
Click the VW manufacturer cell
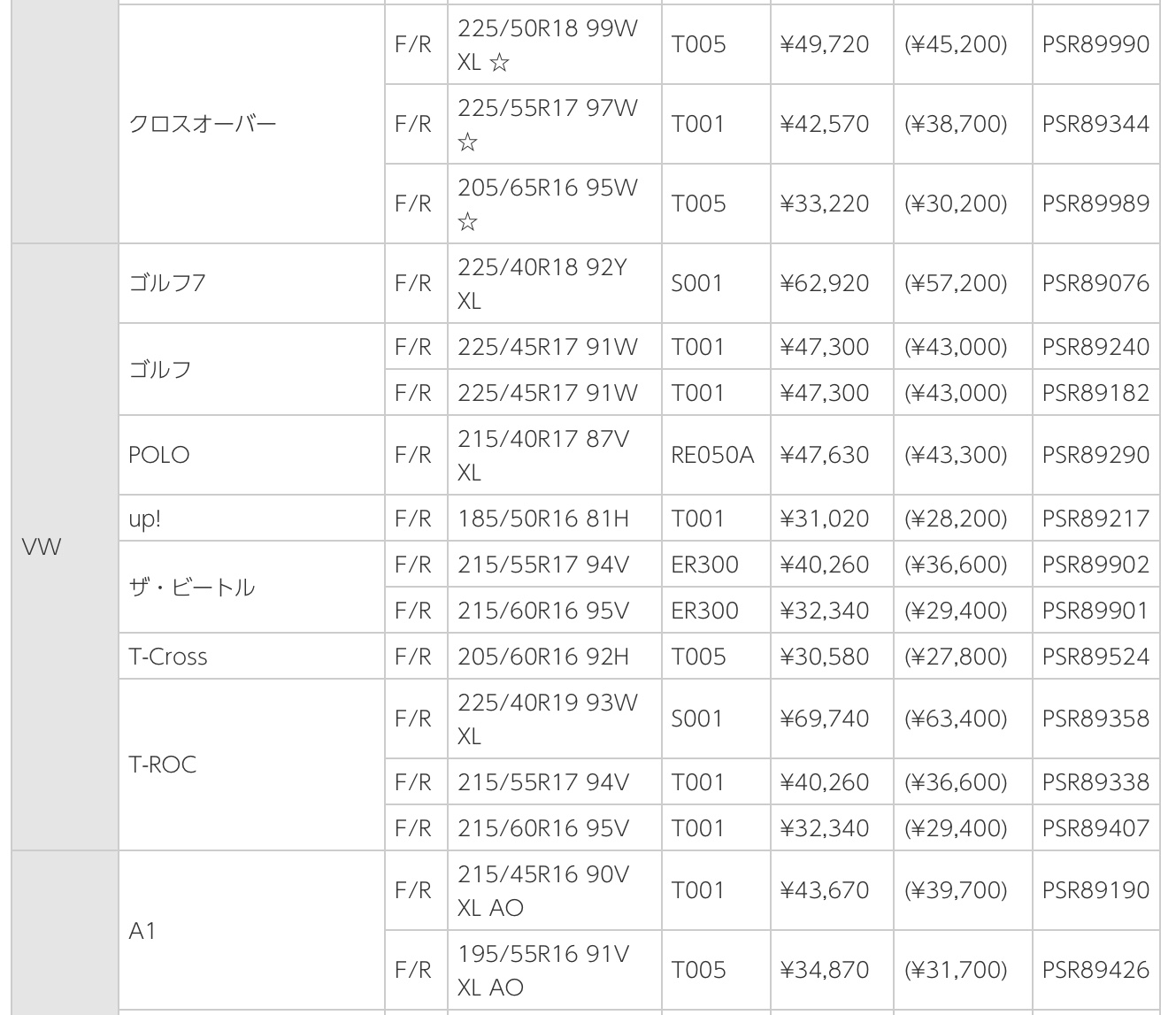pyautogui.click(x=42, y=547)
